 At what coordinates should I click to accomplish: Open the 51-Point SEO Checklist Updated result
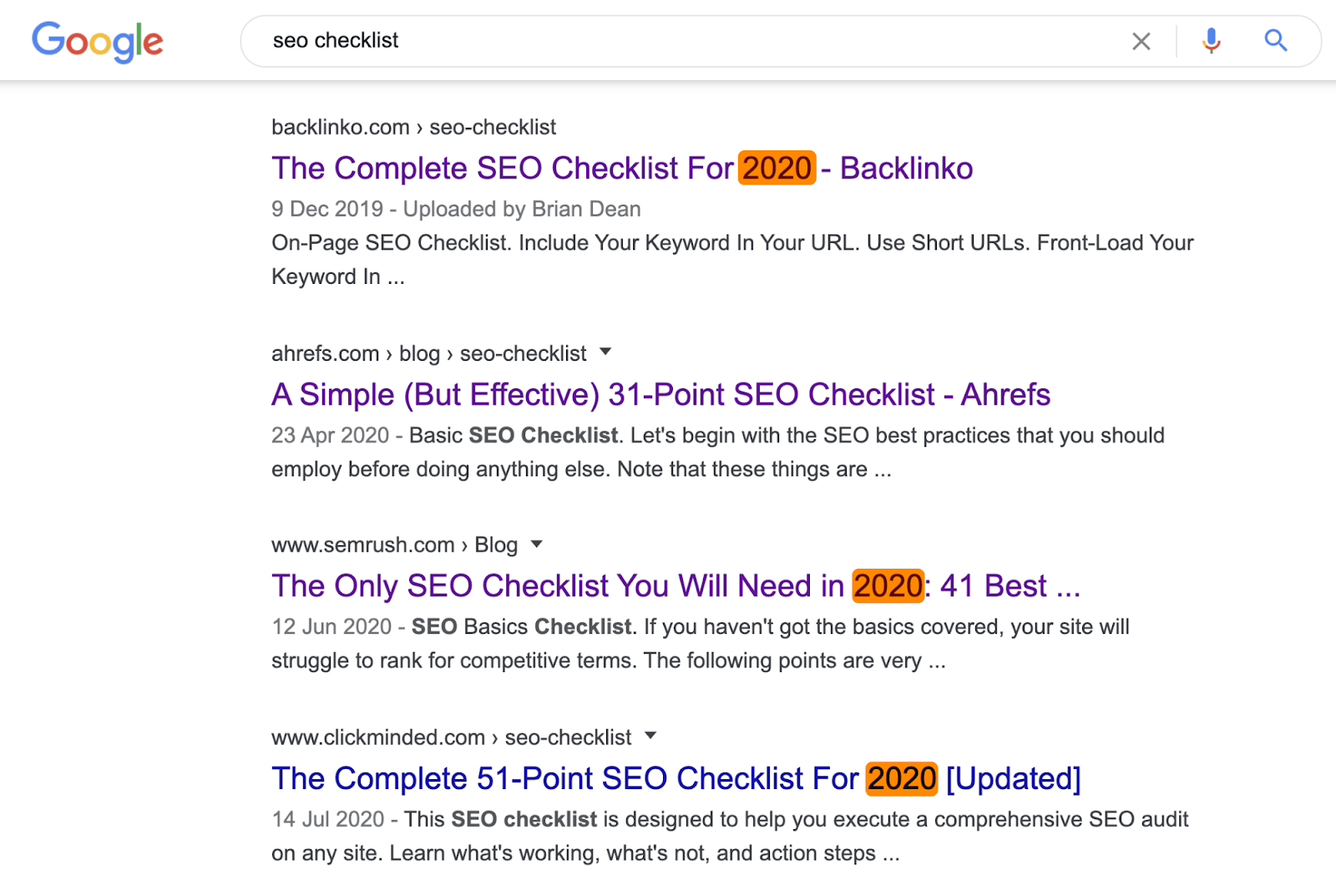(676, 778)
